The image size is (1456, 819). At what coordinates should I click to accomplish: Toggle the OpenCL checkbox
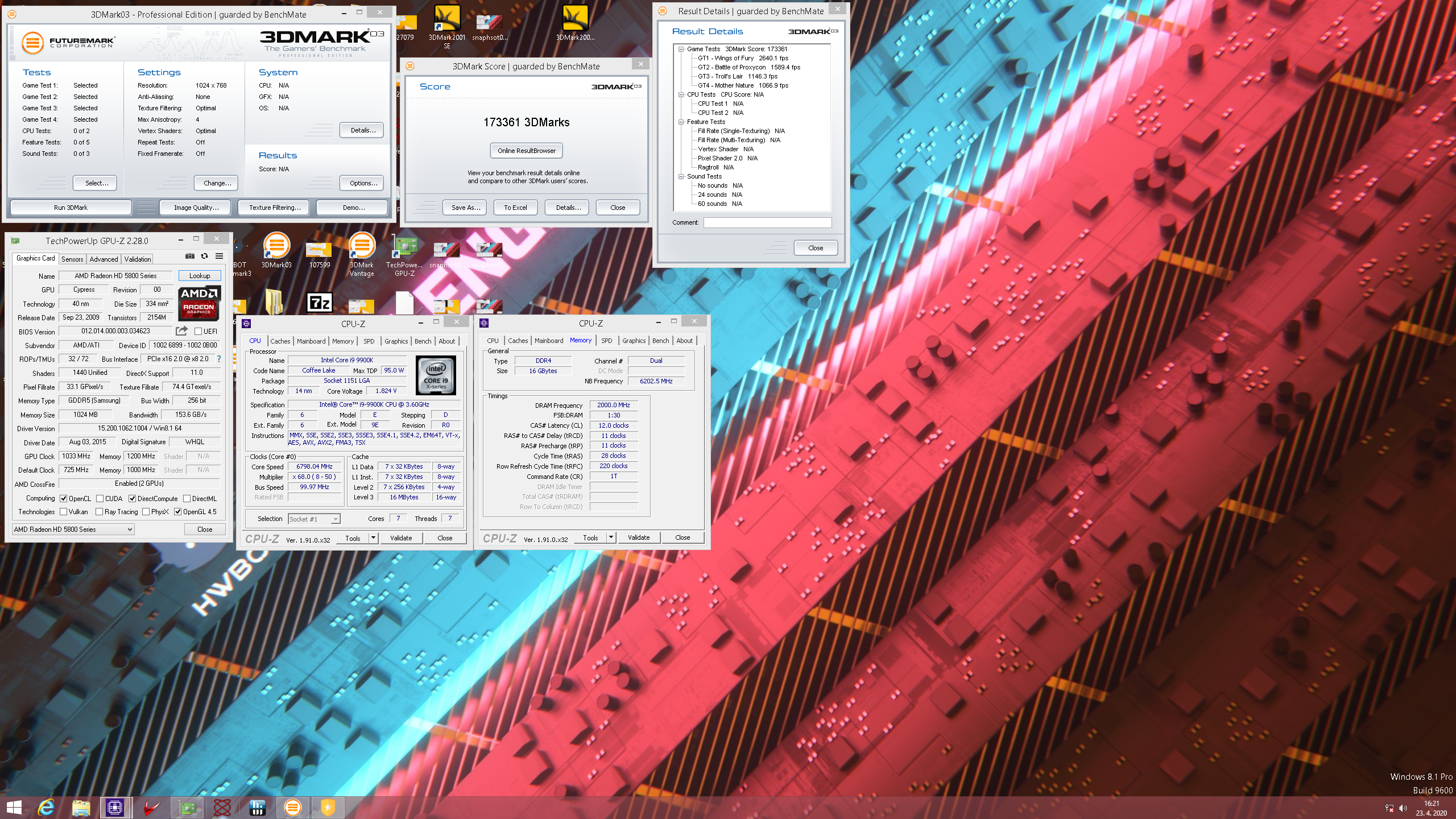pyautogui.click(x=63, y=499)
